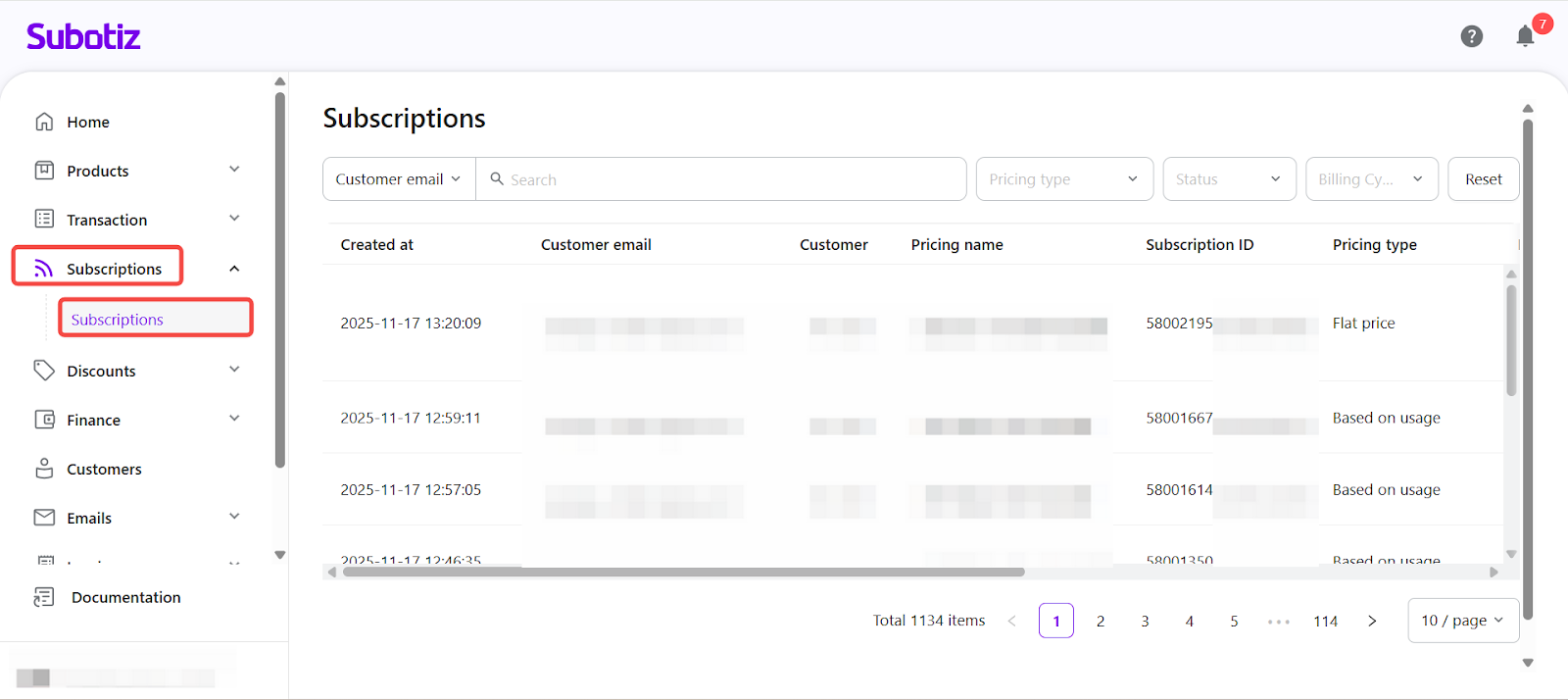The height and width of the screenshot is (700, 1568).
Task: Click the Customers person icon
Action: 44,469
